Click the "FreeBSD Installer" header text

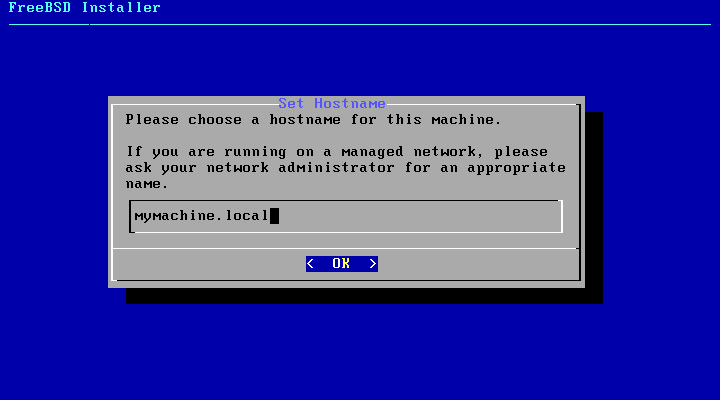[x=84, y=8]
